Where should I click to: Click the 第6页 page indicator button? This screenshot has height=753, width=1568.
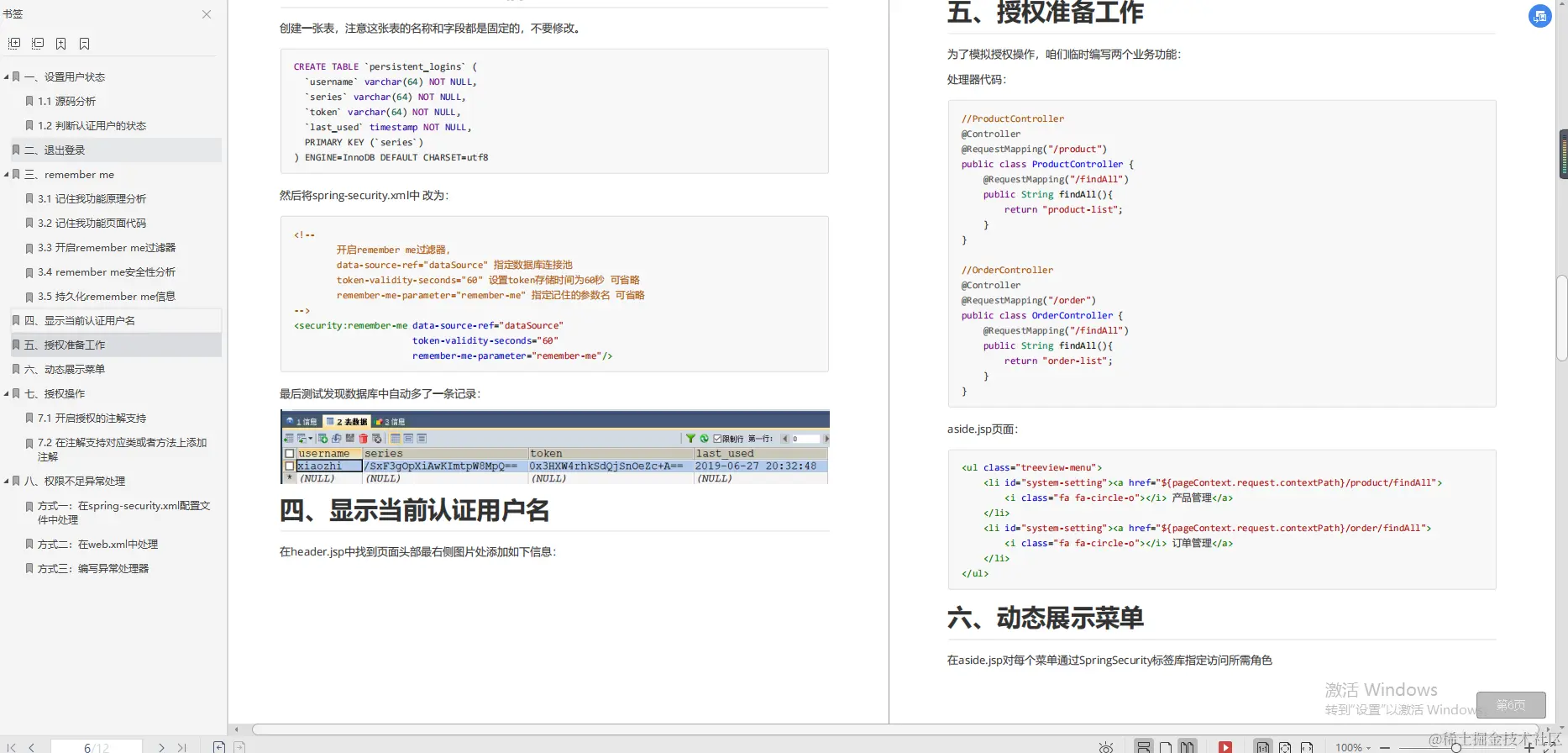[x=1510, y=705]
